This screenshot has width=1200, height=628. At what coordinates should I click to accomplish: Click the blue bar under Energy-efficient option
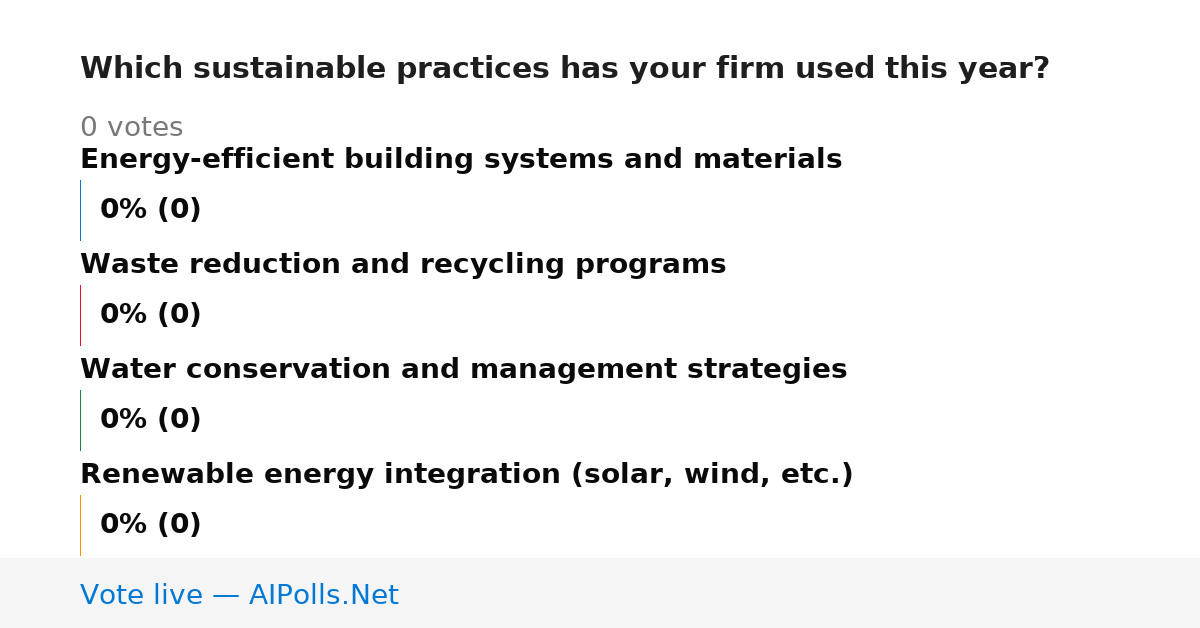tap(80, 210)
